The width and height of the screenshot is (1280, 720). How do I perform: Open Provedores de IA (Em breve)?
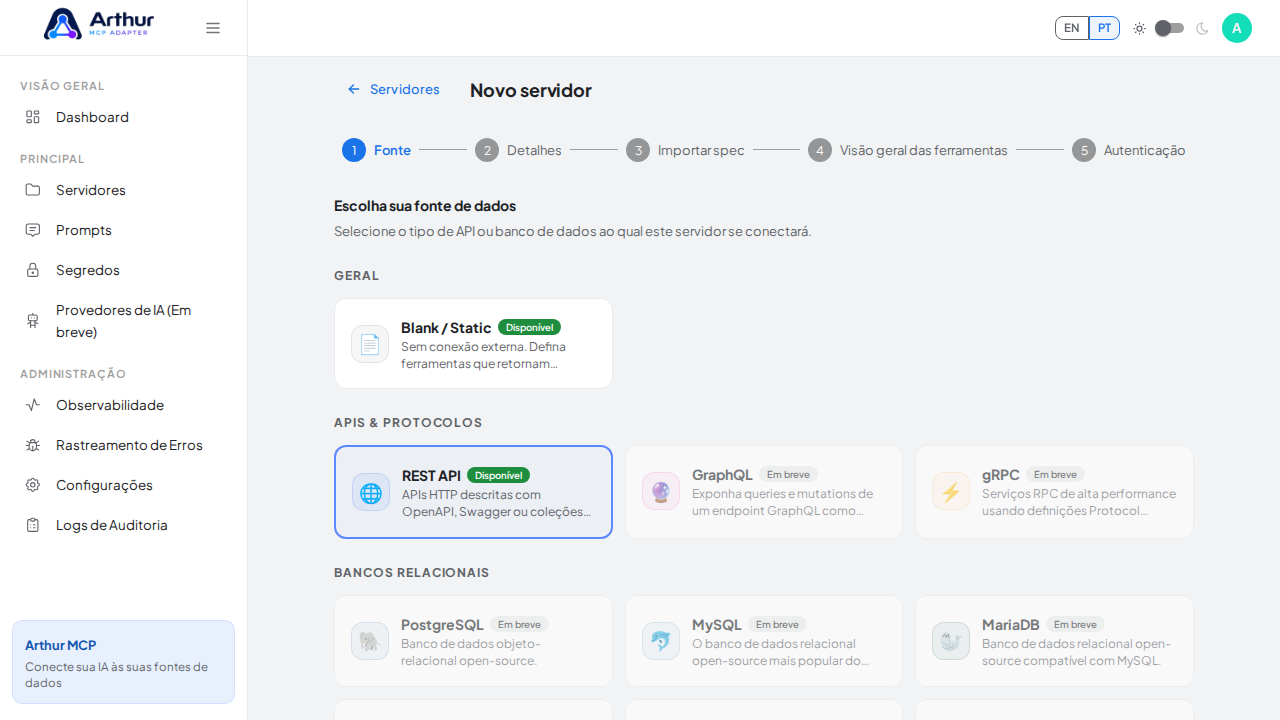(123, 321)
